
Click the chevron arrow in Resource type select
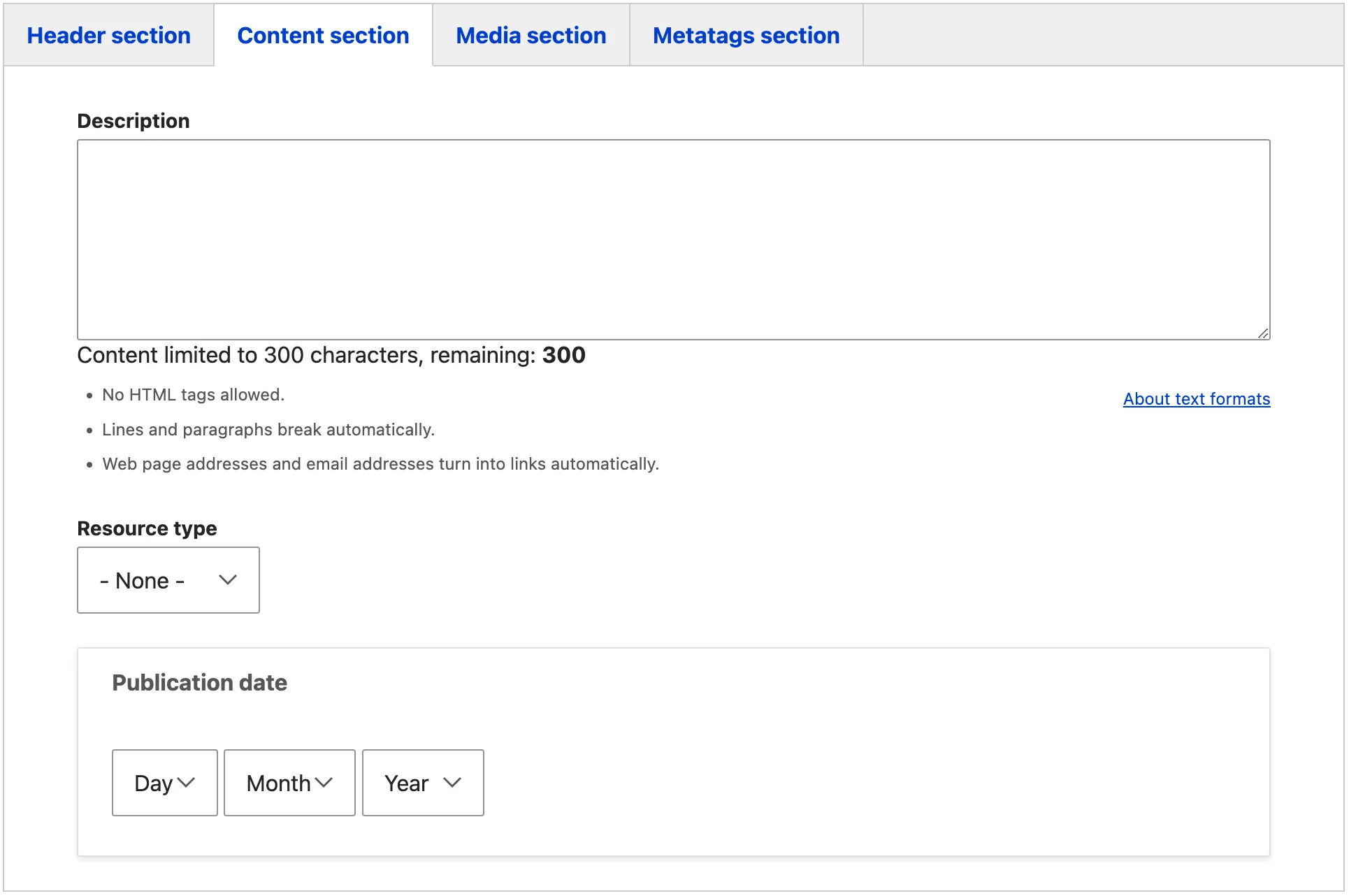click(228, 580)
